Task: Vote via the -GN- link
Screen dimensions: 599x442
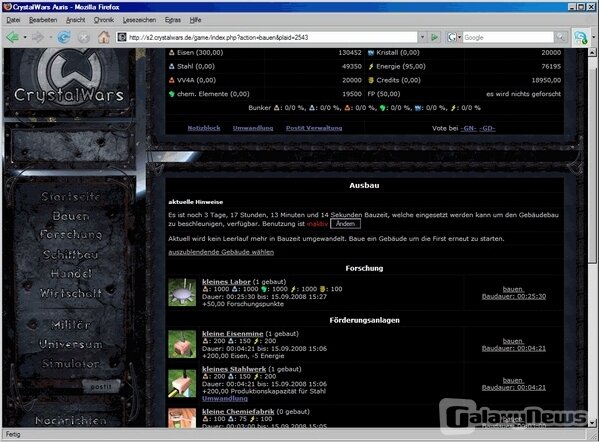Action: tap(469, 128)
